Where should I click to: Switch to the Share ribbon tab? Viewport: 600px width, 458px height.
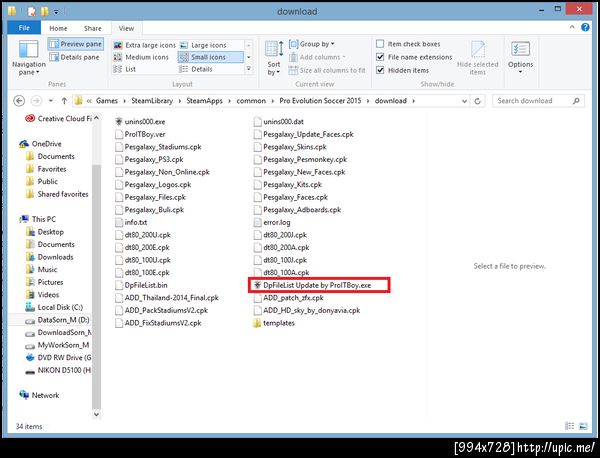[x=93, y=28]
